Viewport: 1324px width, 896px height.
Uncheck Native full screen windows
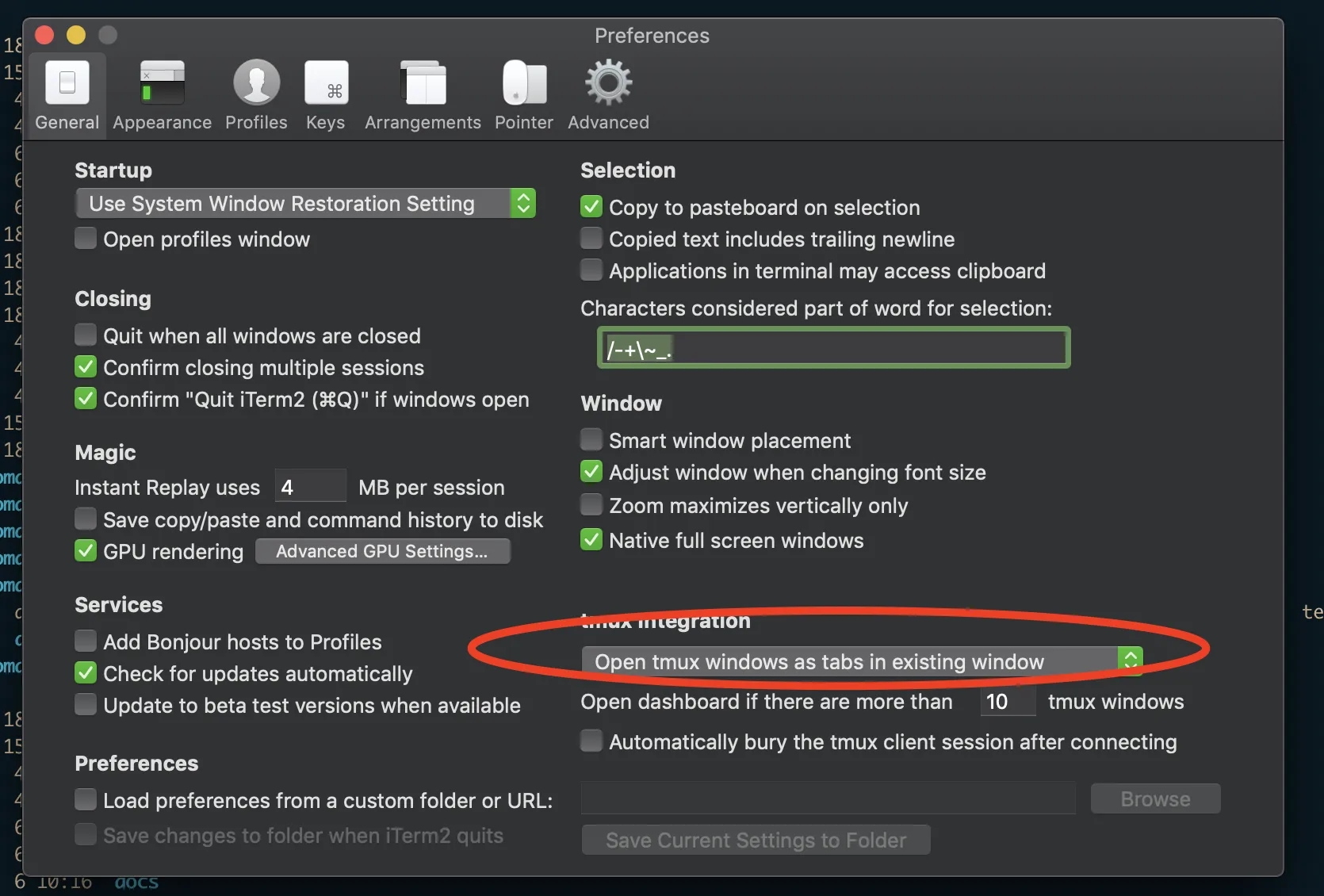[x=591, y=540]
